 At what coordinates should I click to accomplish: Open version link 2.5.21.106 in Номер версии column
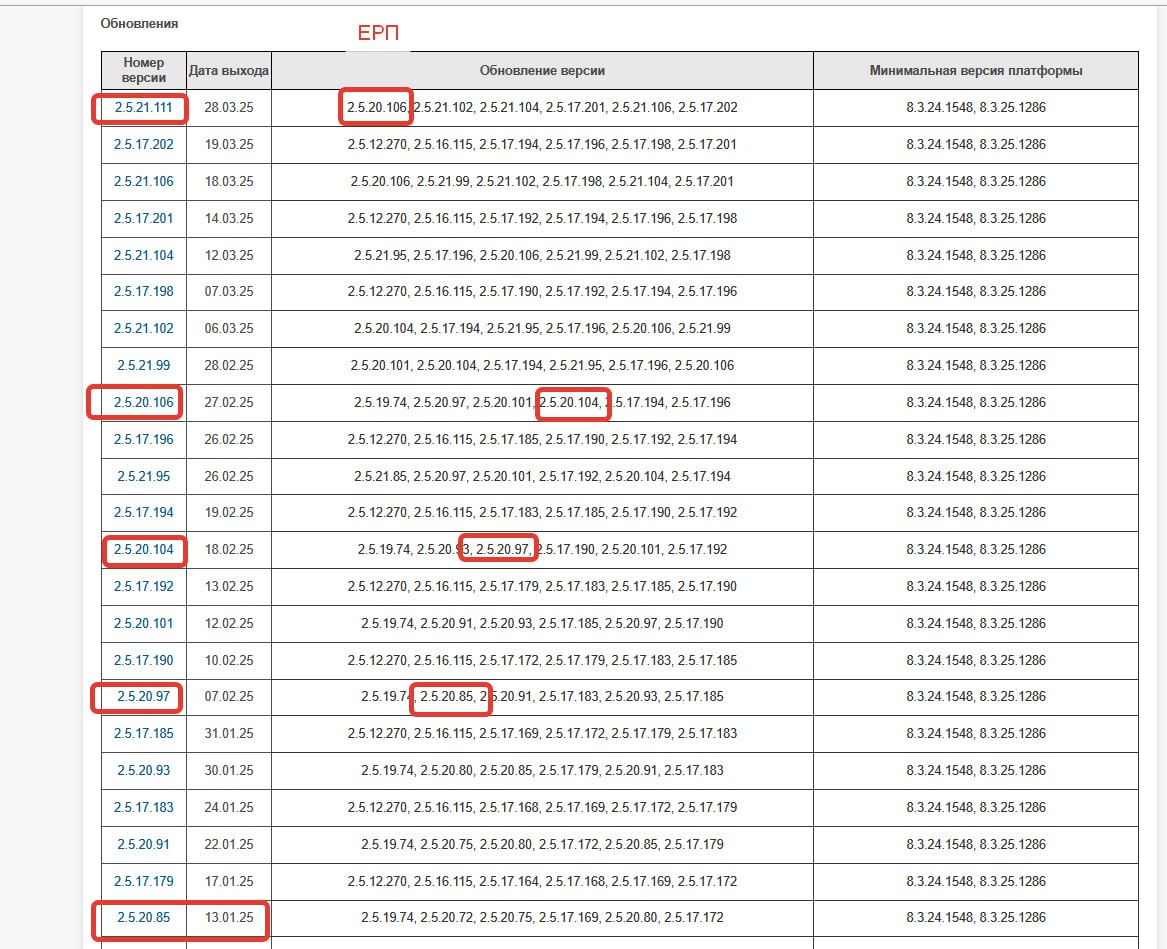point(143,182)
